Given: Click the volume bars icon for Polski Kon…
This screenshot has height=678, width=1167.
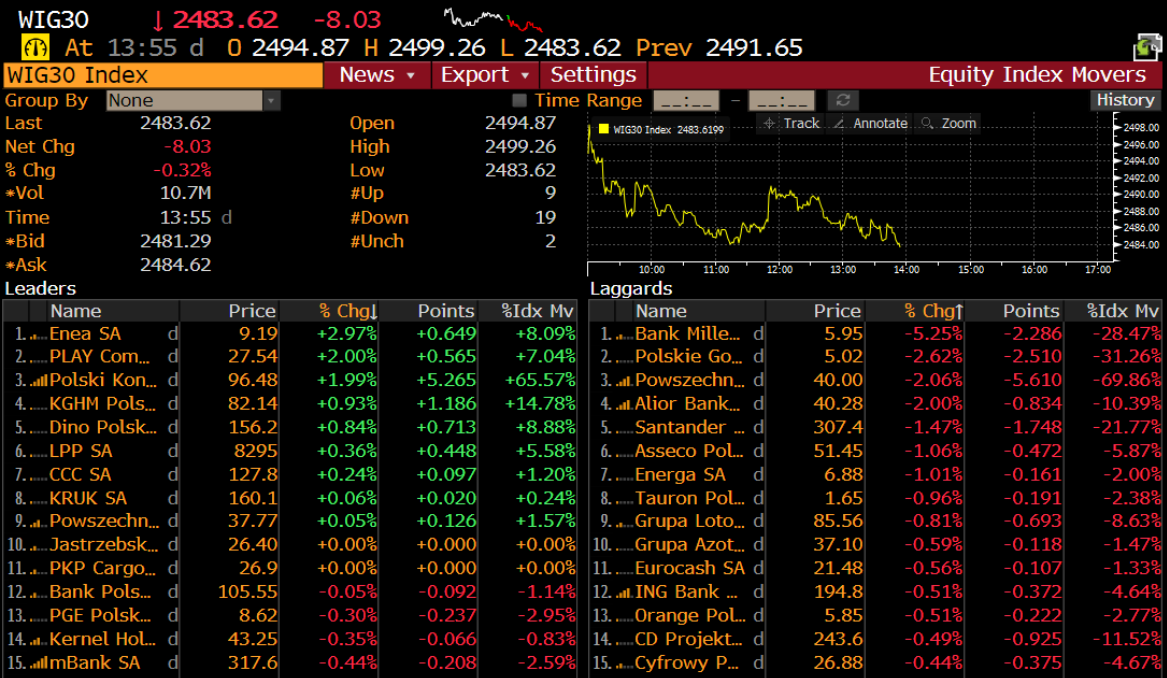Looking at the screenshot, I should coord(38,381).
